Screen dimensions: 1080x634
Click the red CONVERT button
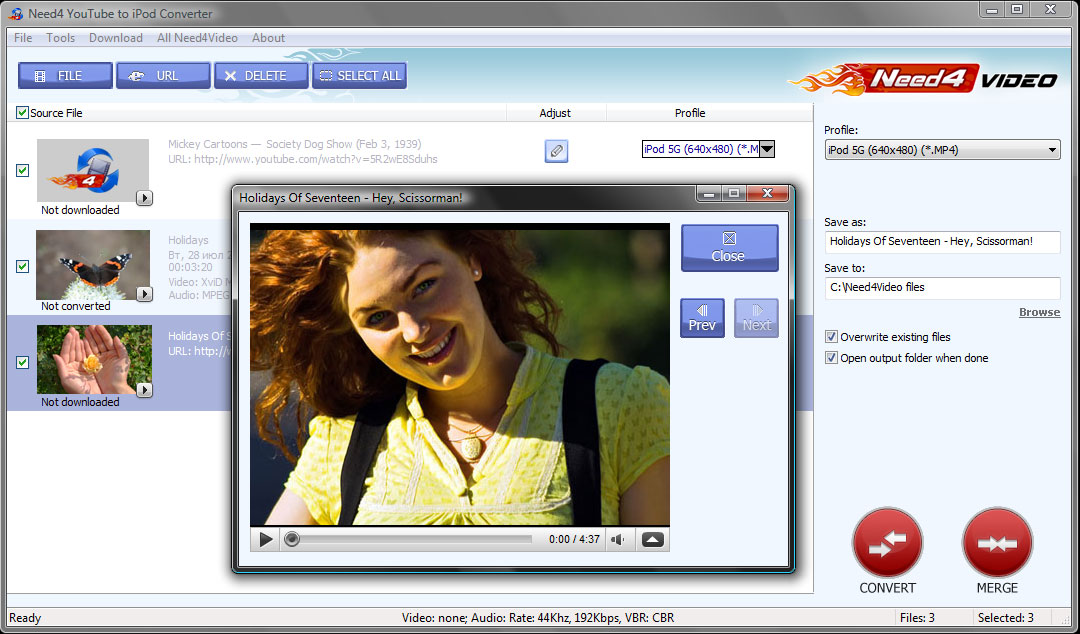click(887, 543)
